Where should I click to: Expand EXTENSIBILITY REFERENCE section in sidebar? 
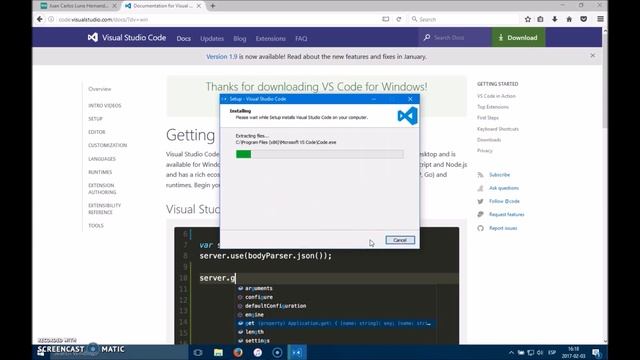click(104, 209)
